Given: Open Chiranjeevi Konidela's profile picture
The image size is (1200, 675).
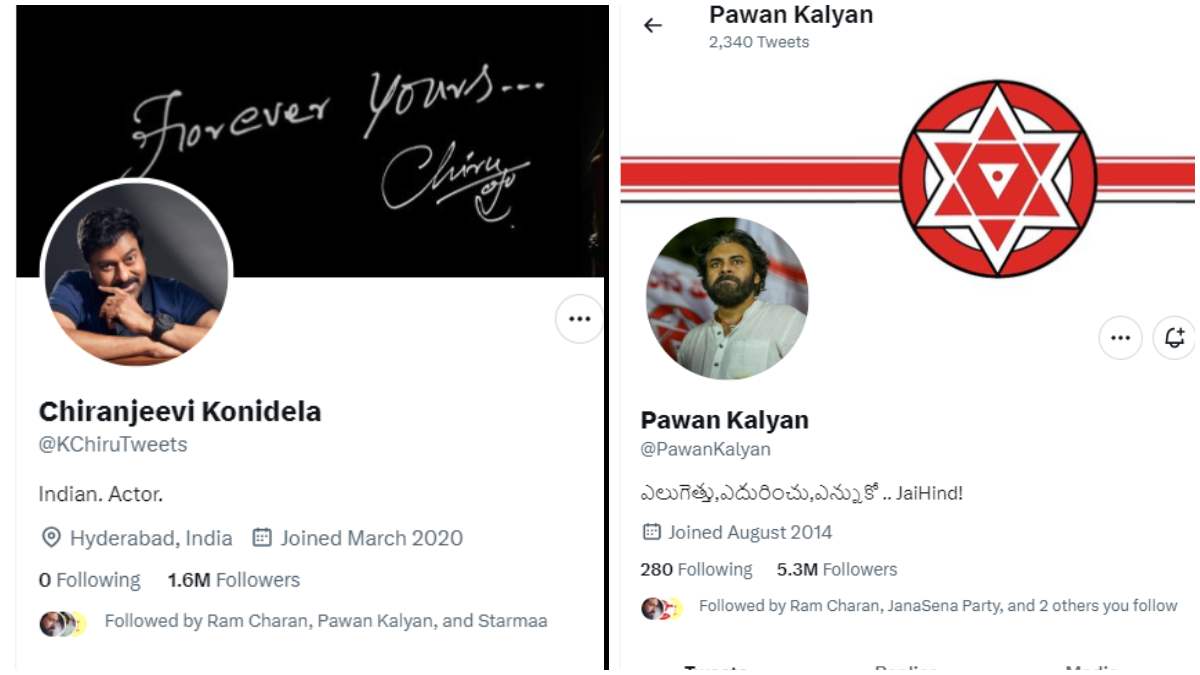Looking at the screenshot, I should [x=136, y=273].
